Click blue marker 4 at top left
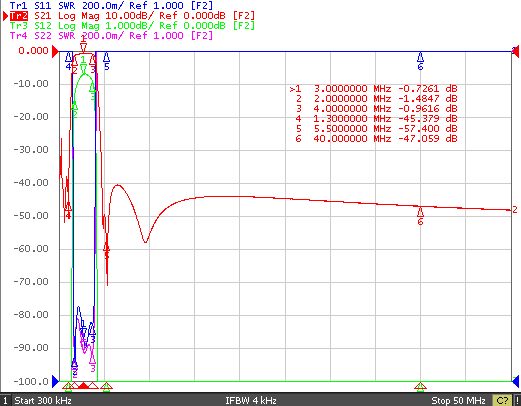This screenshot has width=521, height=406. [x=68, y=61]
